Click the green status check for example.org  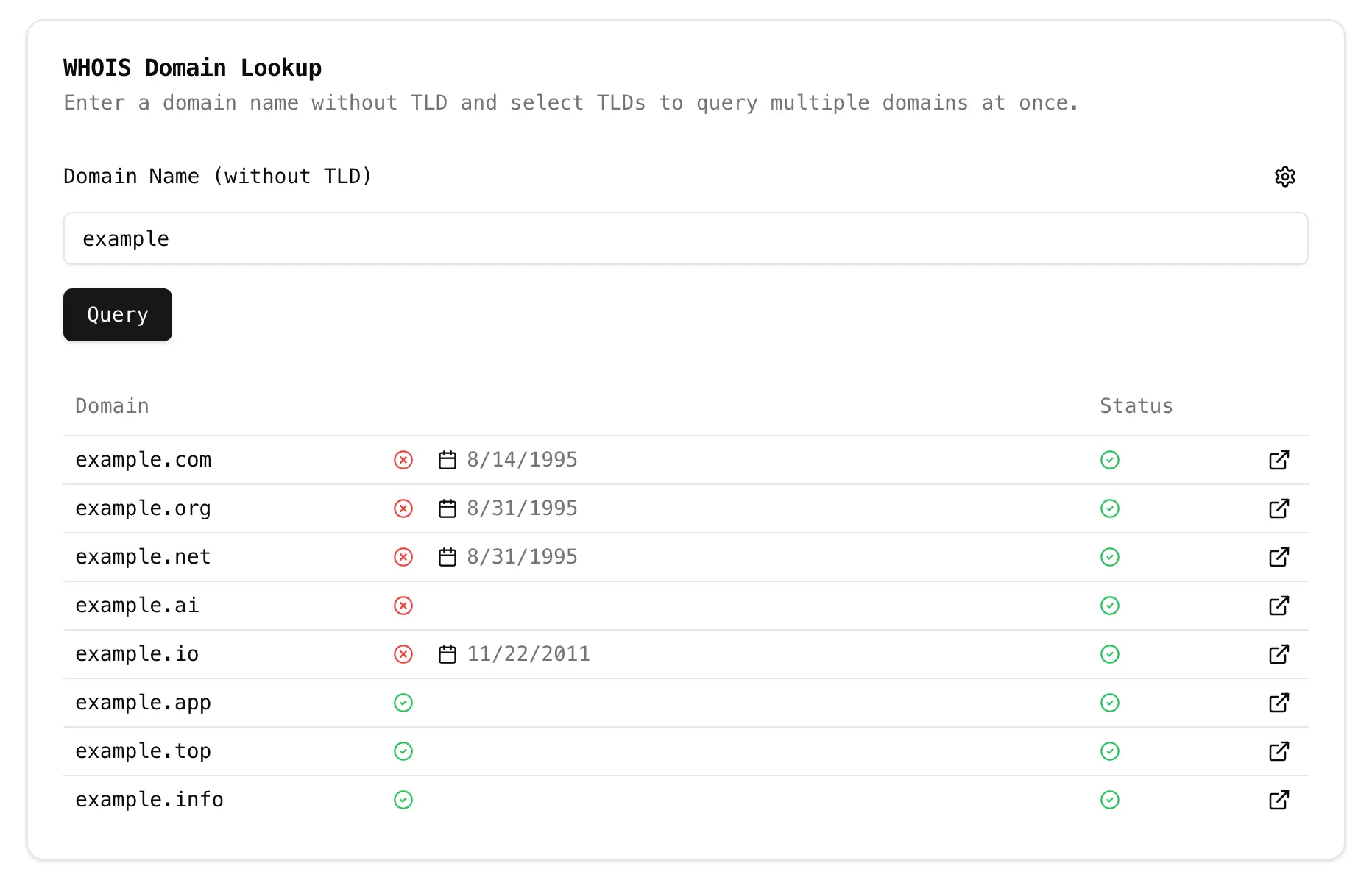coord(1110,508)
